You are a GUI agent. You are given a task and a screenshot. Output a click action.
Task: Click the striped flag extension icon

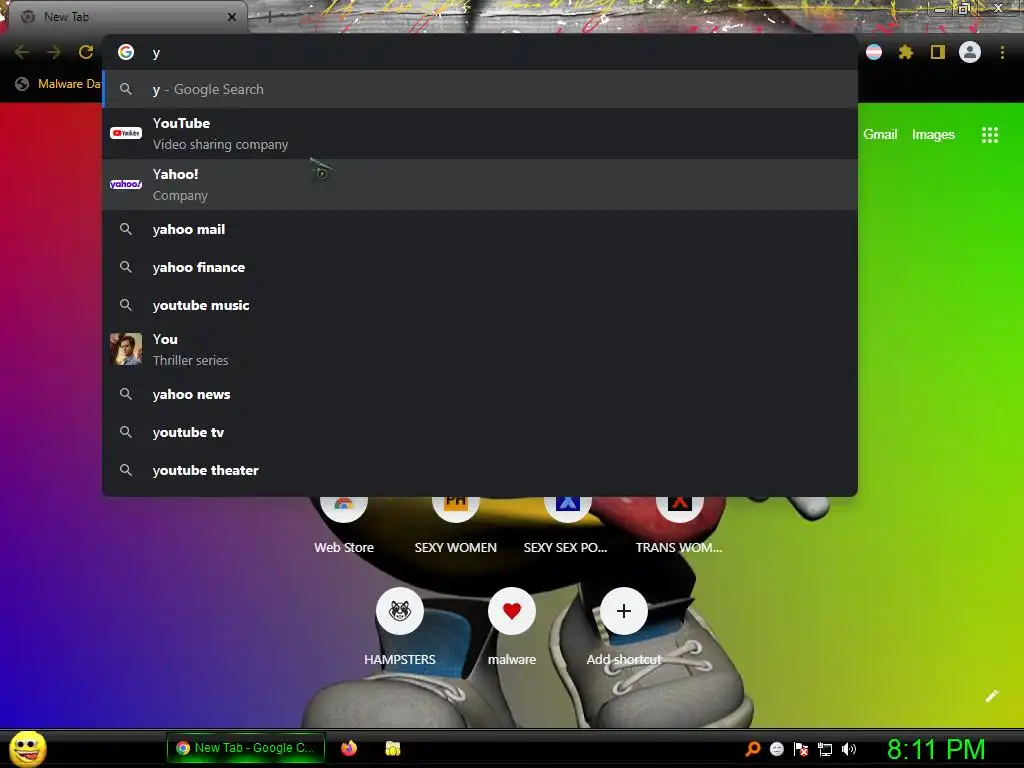click(874, 52)
